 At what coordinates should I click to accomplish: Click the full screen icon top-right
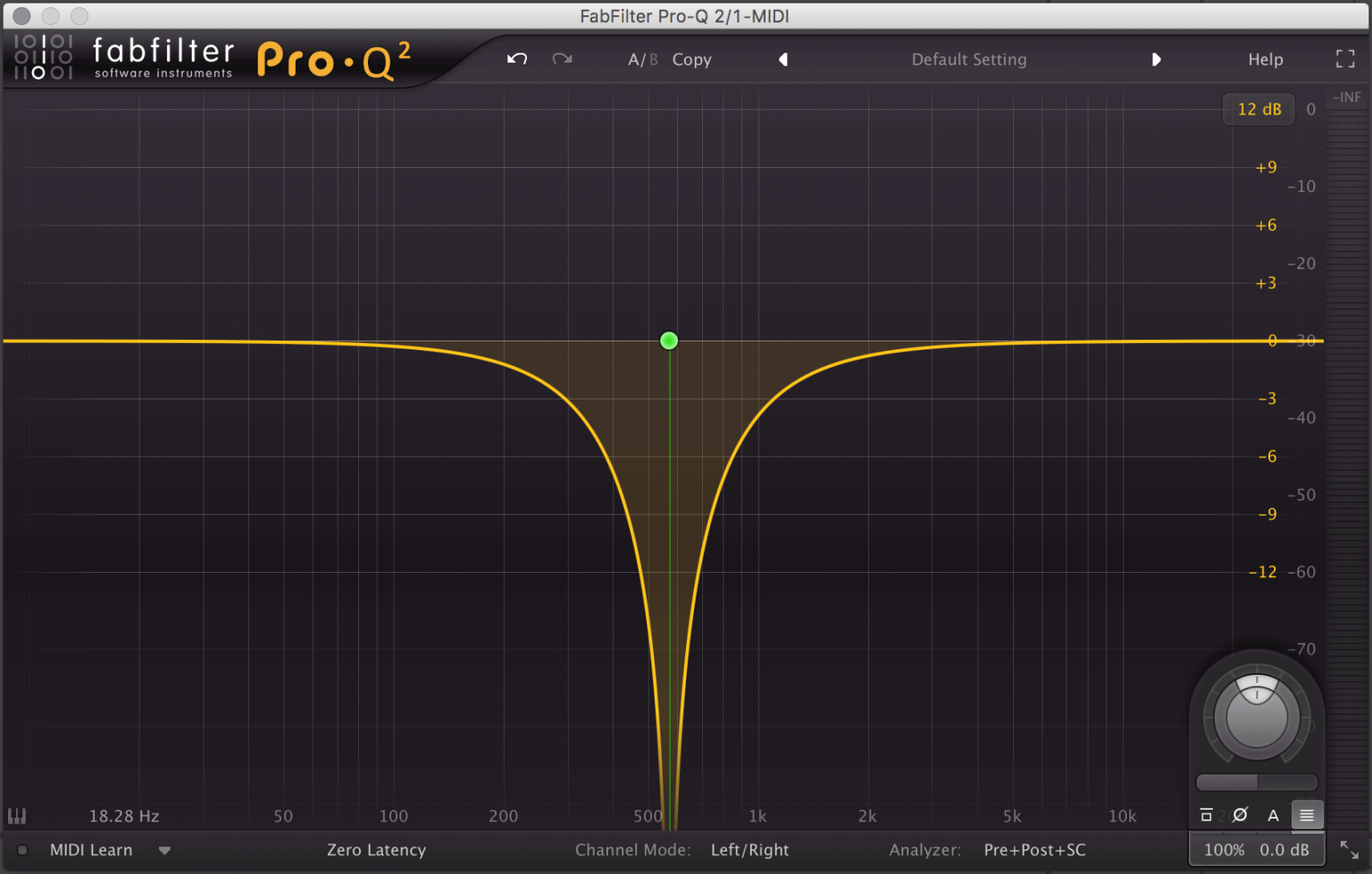coord(1344,59)
